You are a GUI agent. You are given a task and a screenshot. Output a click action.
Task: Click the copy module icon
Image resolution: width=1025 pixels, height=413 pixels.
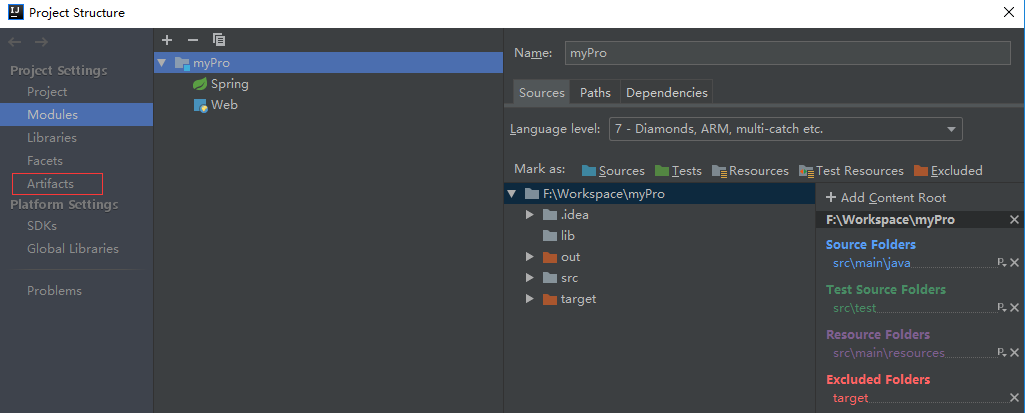(x=219, y=40)
